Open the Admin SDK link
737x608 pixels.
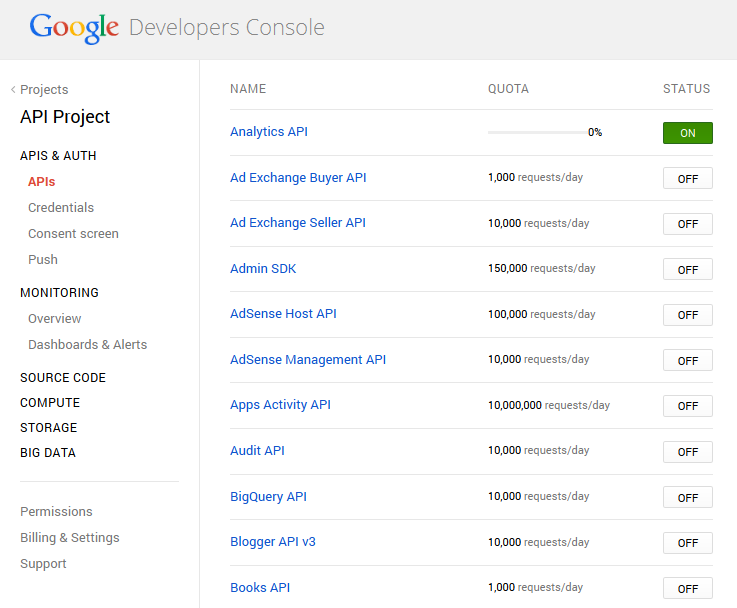[x=263, y=268]
